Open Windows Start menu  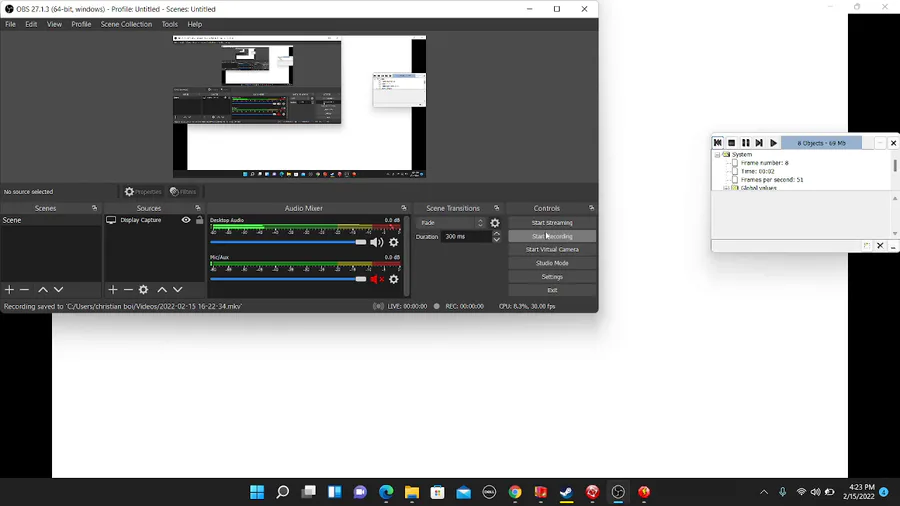(x=257, y=492)
